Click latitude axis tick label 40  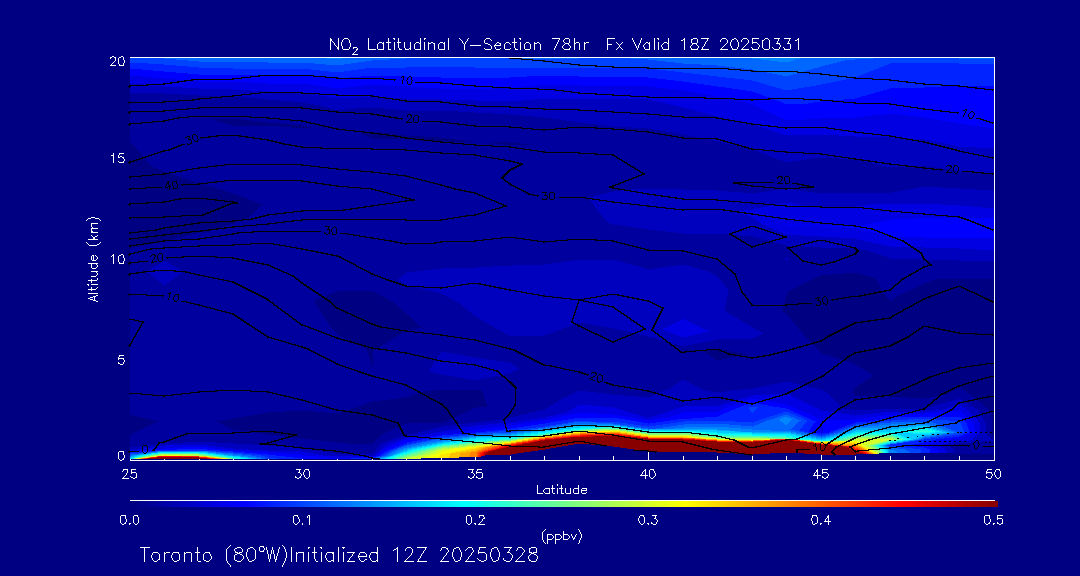648,474
